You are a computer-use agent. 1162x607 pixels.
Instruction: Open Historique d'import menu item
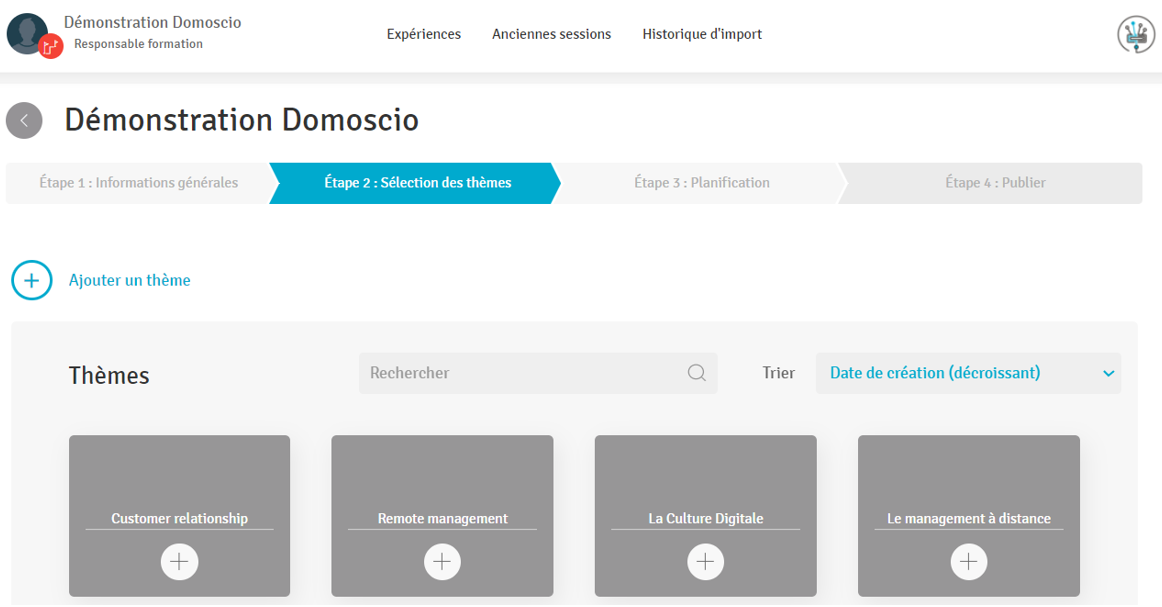tap(702, 34)
